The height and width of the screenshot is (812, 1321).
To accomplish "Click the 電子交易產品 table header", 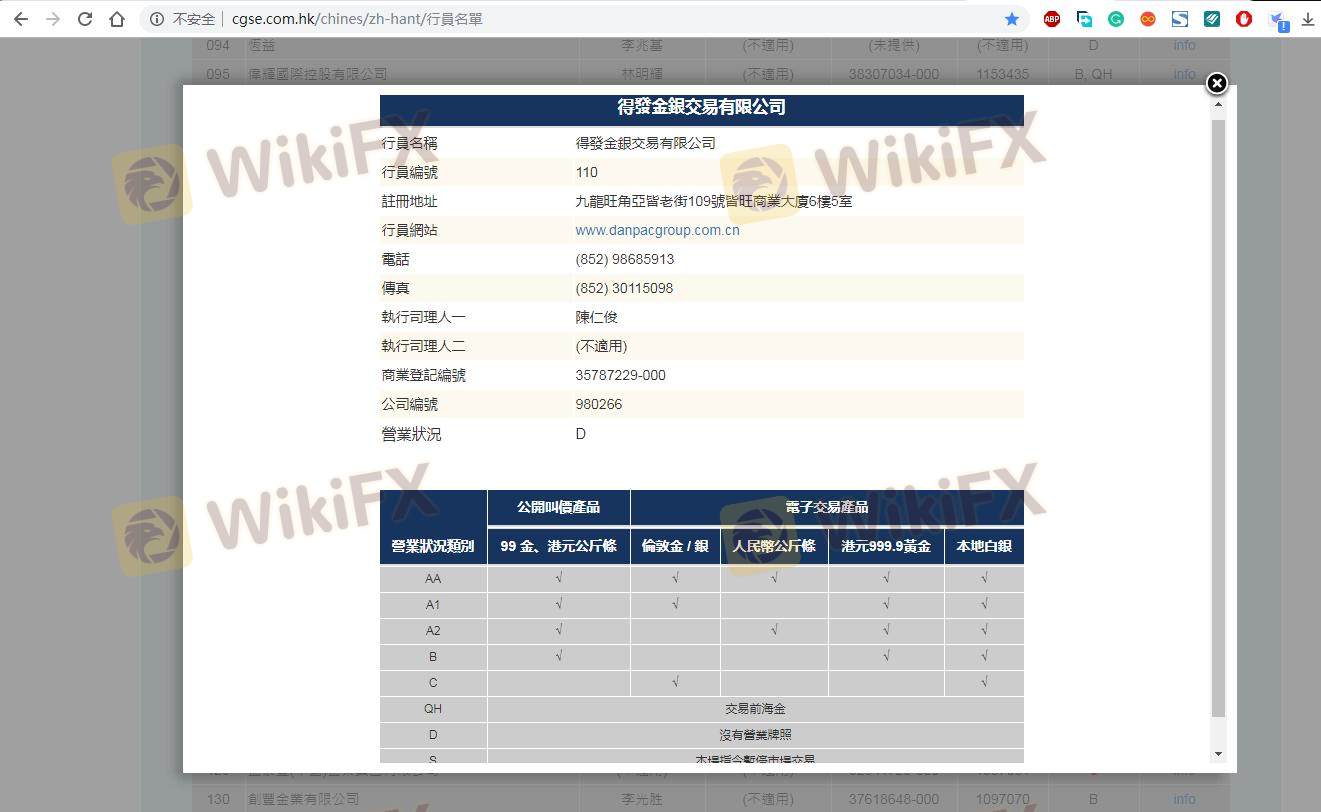I will 827,507.
